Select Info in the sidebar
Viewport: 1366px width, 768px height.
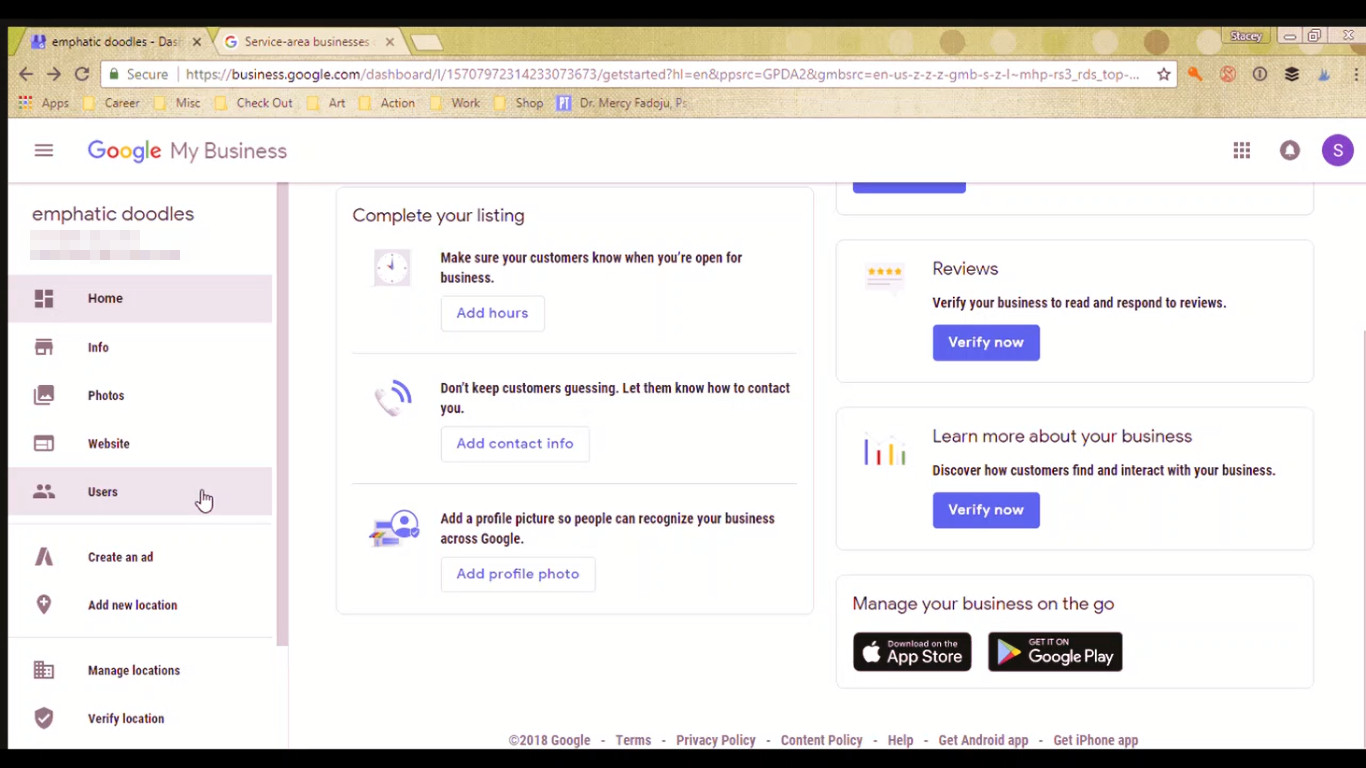tap(140, 347)
